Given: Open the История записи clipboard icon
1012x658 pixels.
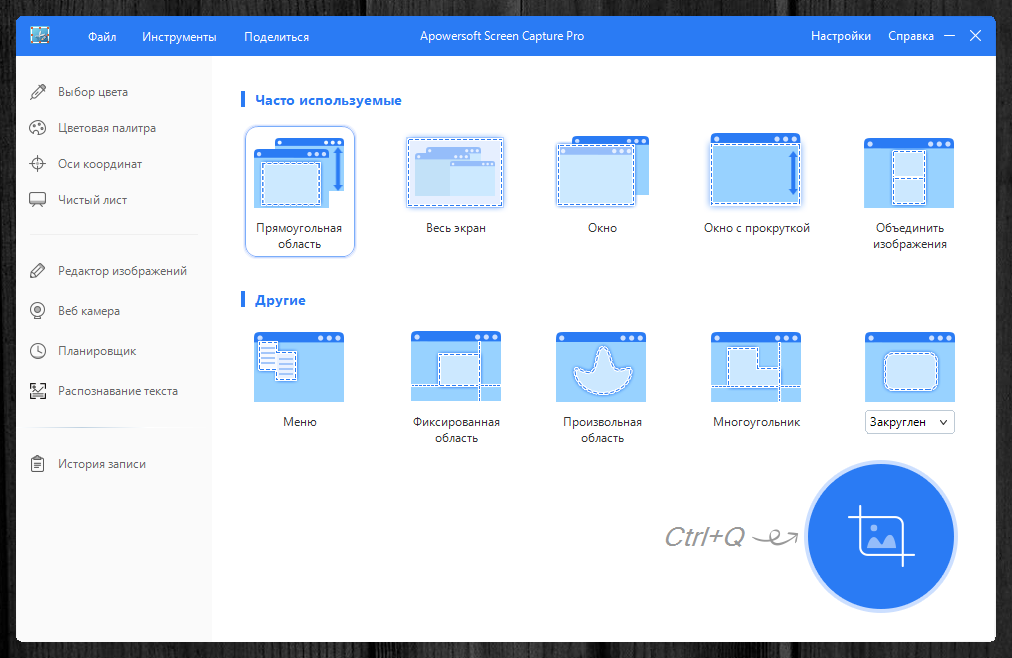Looking at the screenshot, I should click(37, 464).
